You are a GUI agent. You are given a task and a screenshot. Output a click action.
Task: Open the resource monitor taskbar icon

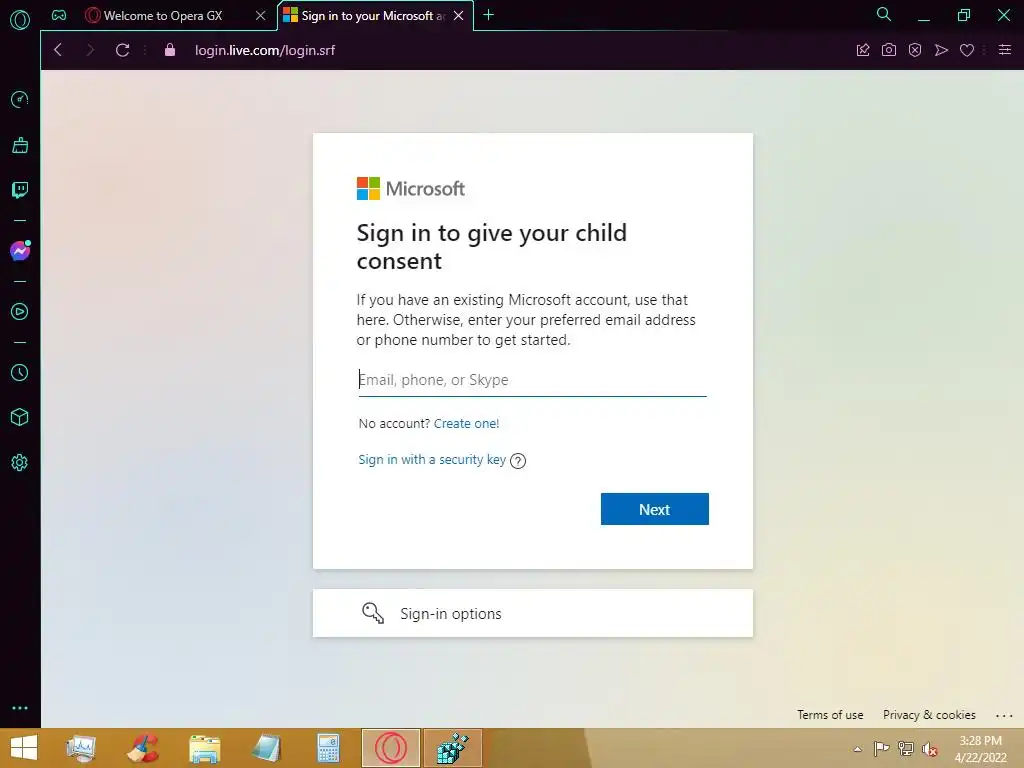81,748
